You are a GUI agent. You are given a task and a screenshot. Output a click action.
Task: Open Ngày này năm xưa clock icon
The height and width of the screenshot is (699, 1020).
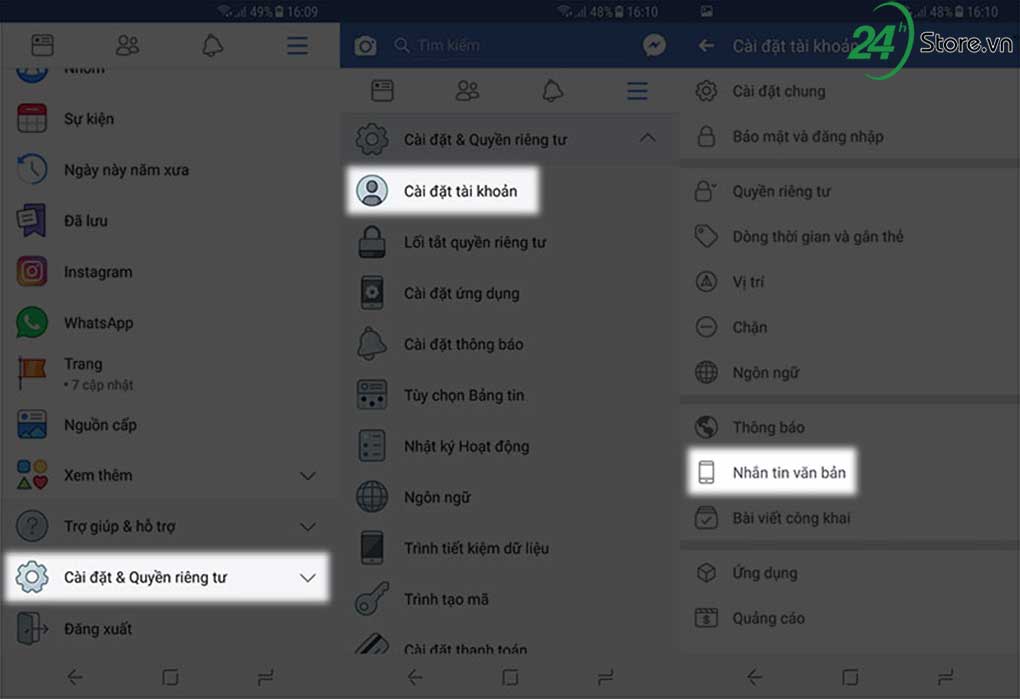(32, 170)
